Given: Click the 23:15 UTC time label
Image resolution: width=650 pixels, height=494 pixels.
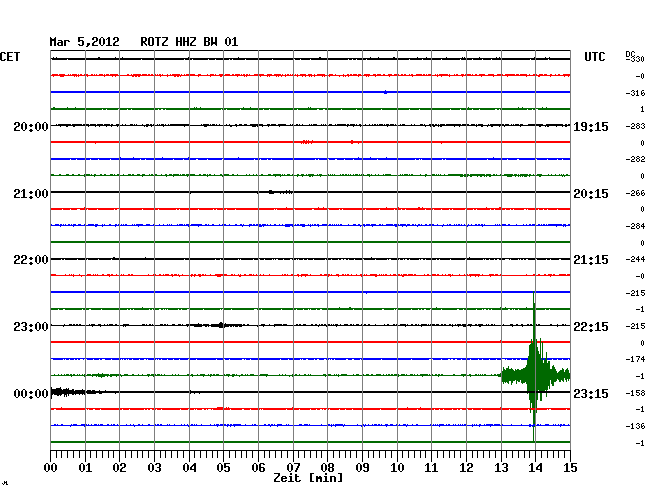Looking at the screenshot, I should point(591,394).
